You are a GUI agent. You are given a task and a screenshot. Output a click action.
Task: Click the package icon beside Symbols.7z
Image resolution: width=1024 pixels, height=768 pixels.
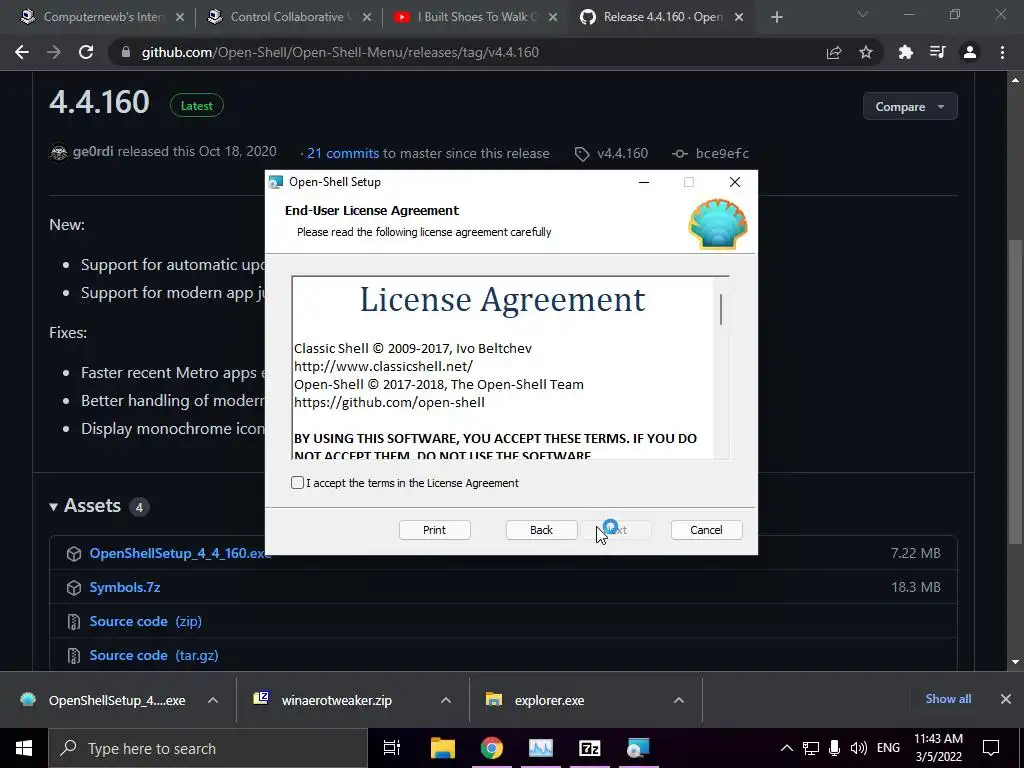[x=74, y=588]
